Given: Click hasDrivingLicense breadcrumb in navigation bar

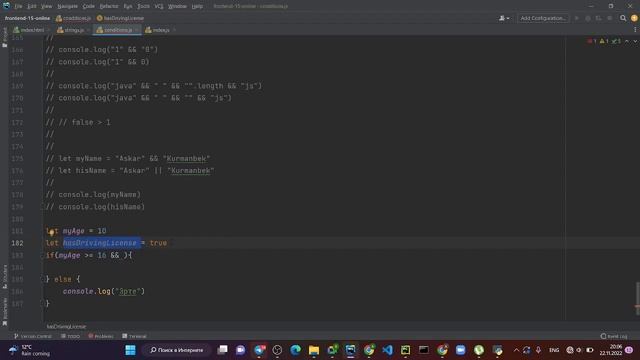Looking at the screenshot, I should (x=120, y=18).
